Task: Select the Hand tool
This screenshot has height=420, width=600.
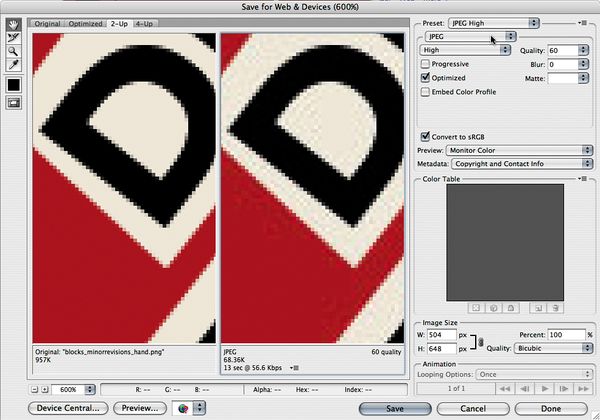Action: pos(14,23)
